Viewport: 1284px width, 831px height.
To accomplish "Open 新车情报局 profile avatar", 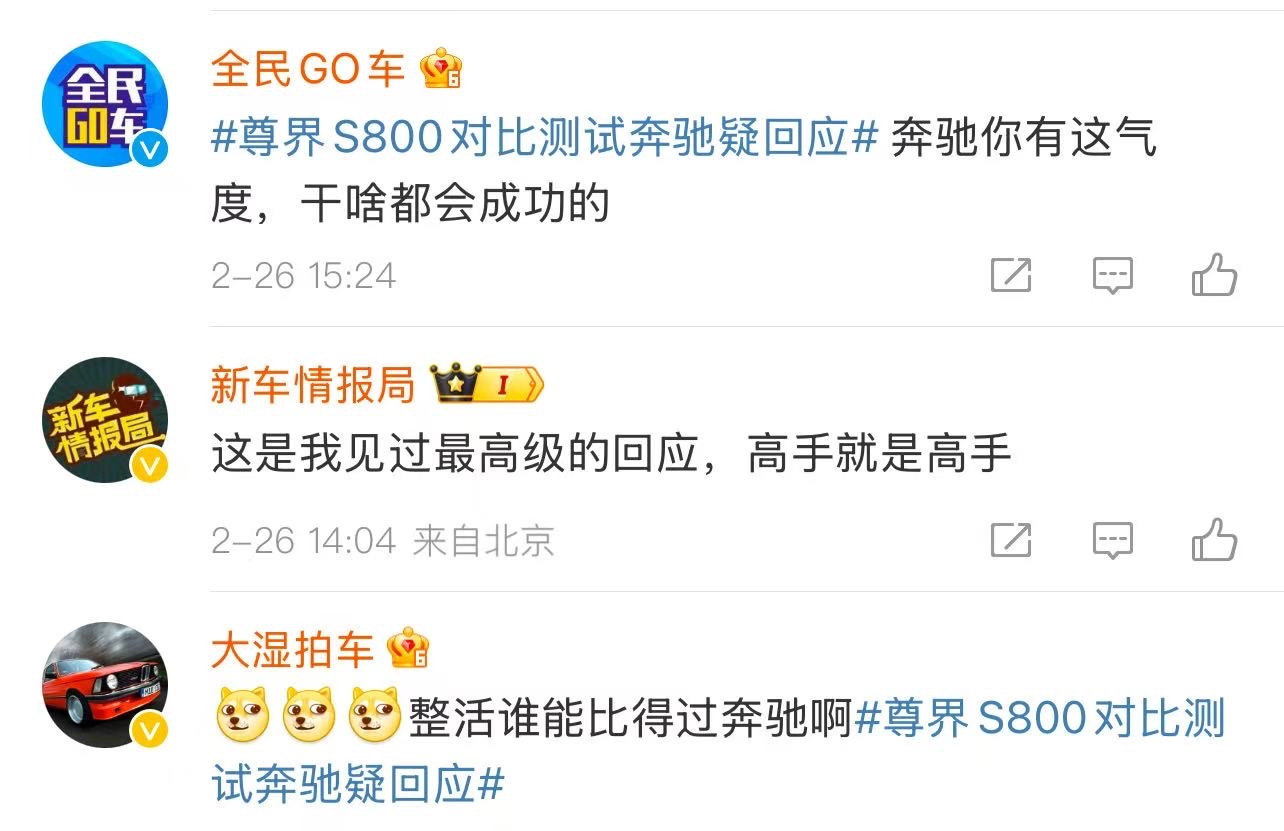I will (105, 420).
